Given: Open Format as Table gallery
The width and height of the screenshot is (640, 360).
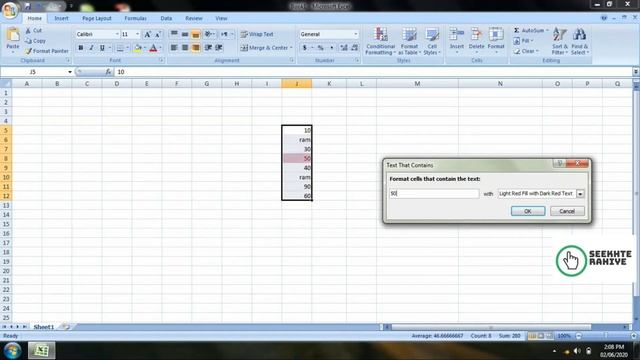Looking at the screenshot, I should point(409,41).
